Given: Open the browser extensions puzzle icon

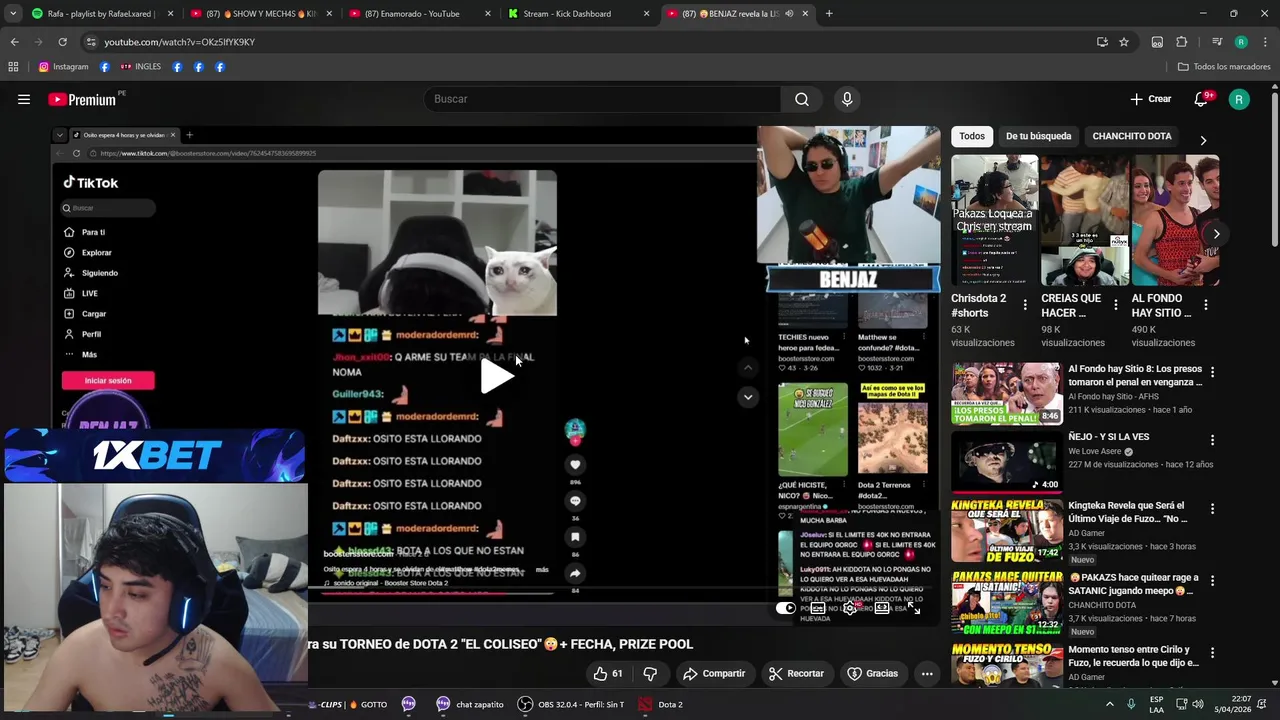Looking at the screenshot, I should 1182,42.
